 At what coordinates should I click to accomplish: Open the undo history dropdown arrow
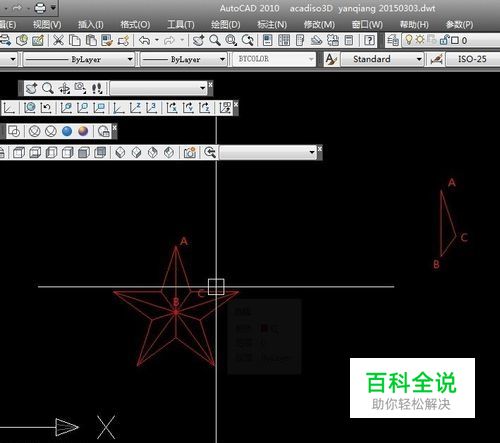[x=157, y=41]
